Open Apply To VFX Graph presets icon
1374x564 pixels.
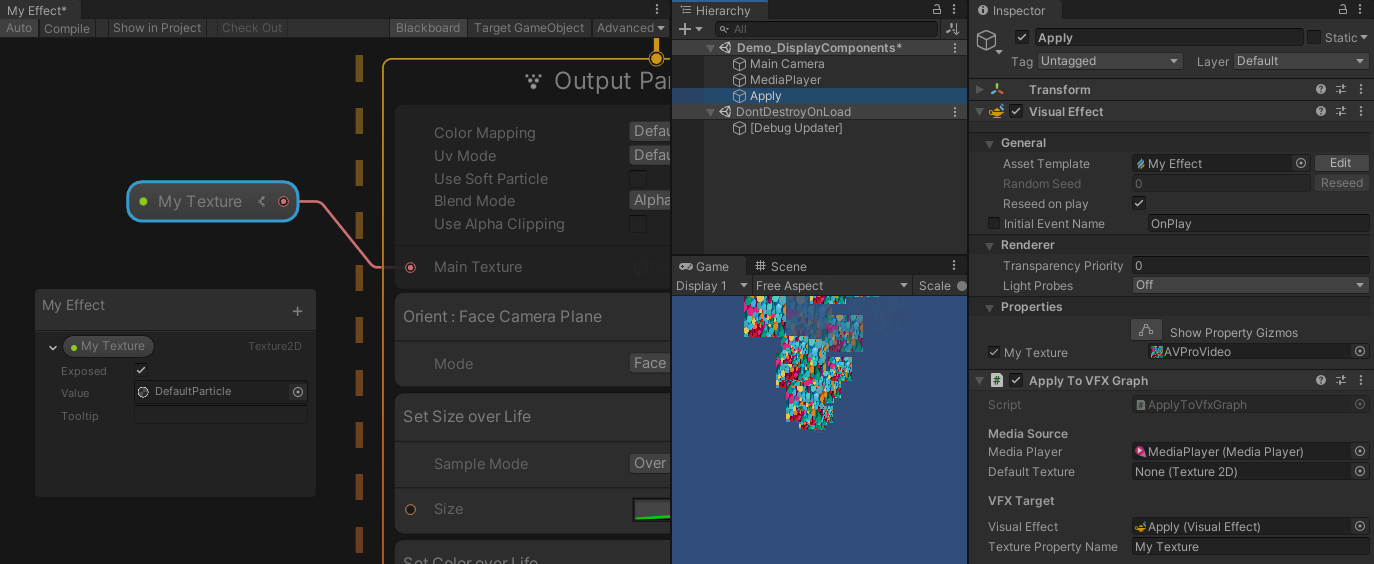click(1341, 380)
